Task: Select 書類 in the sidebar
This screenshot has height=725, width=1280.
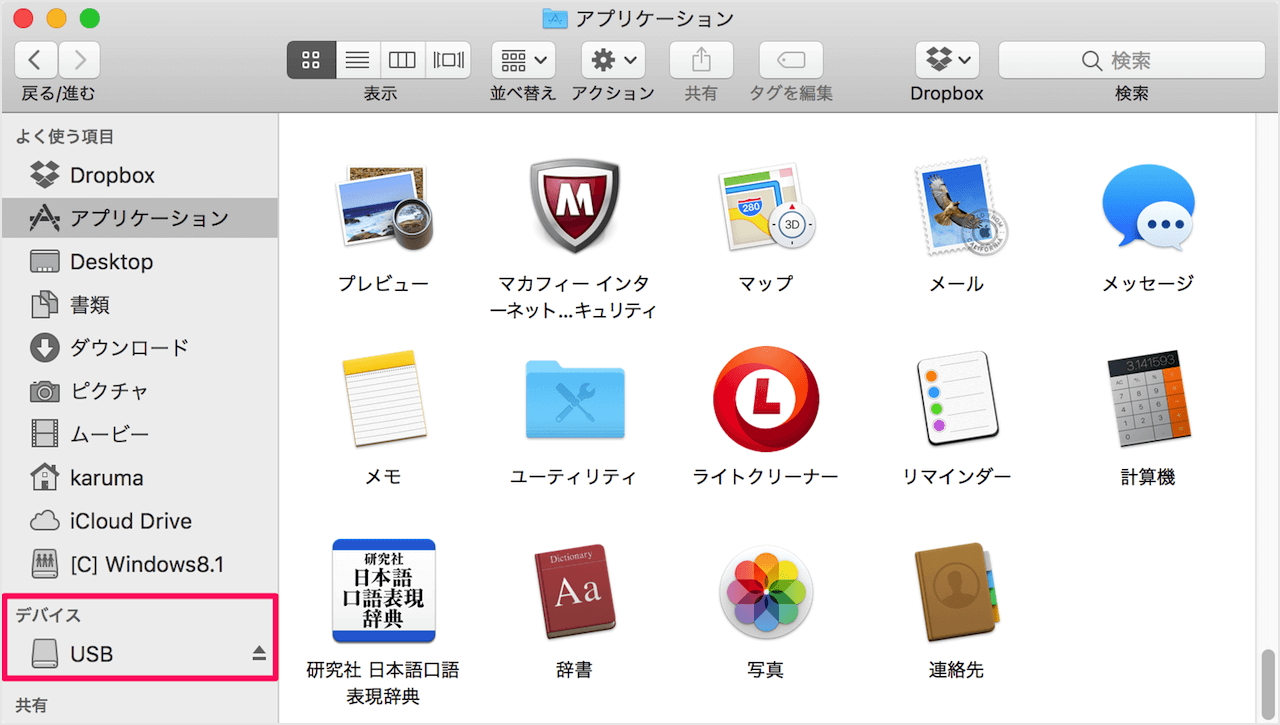Action: [x=139, y=305]
